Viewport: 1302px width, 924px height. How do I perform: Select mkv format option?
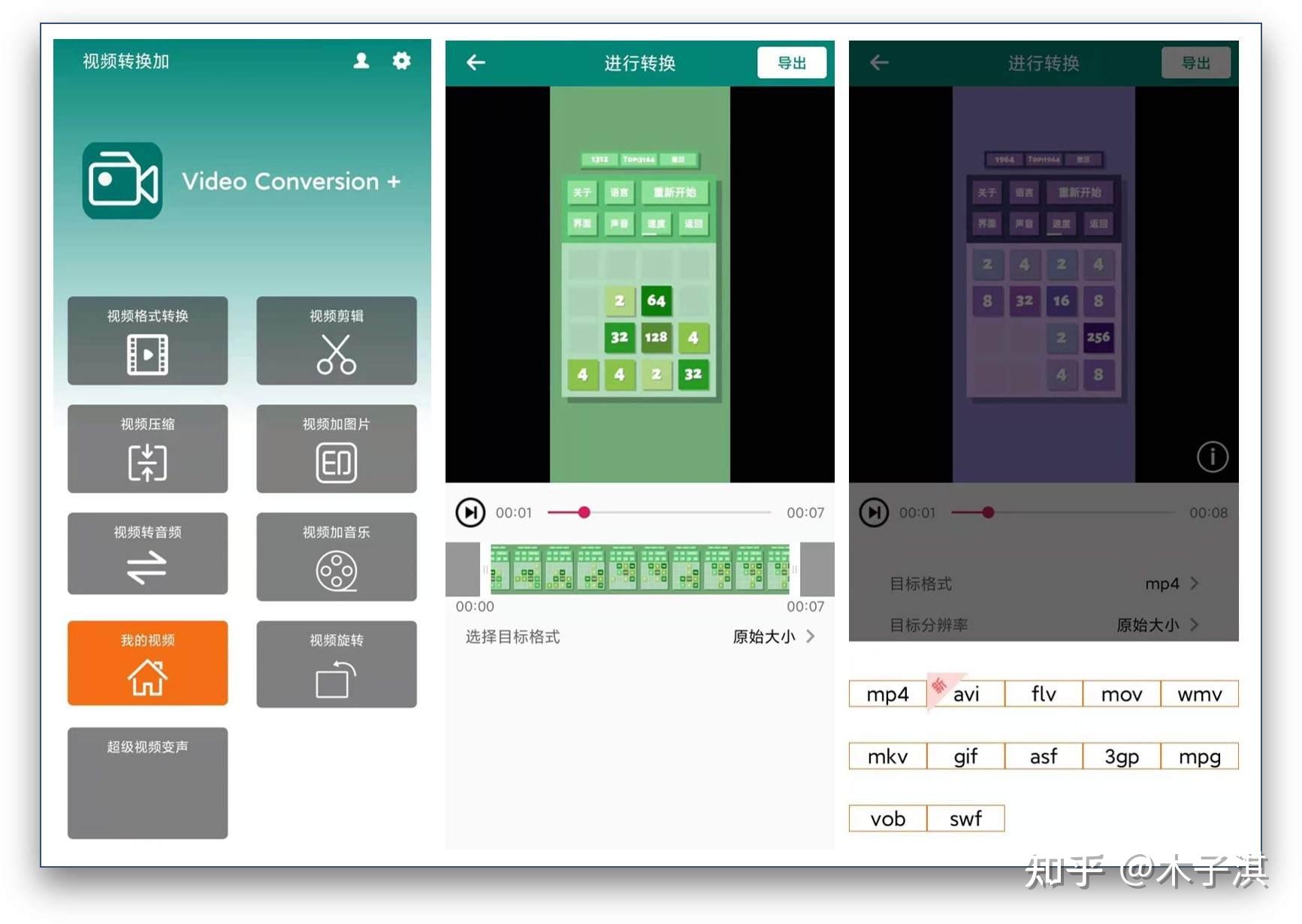(887, 756)
